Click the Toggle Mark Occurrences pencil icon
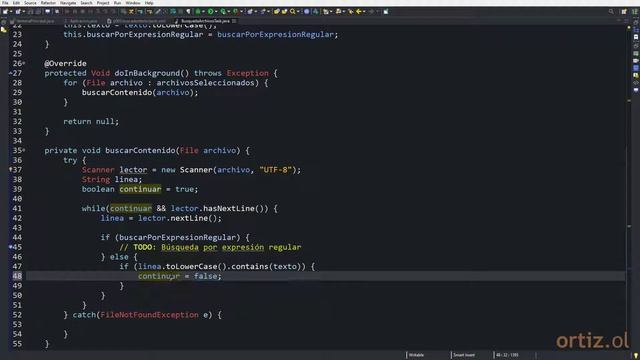This screenshot has width=640, height=360. click(158, 11)
